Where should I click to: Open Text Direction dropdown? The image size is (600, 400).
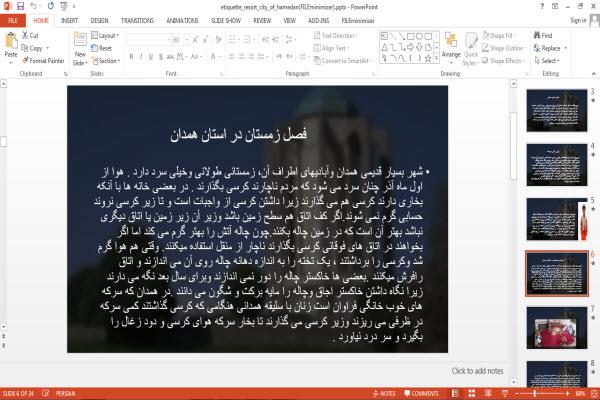[336, 35]
